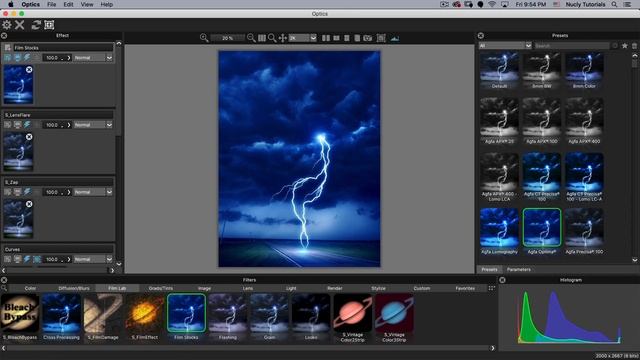Open S_LensFlare blend mode dropdown
This screenshot has width=640, height=360.
tap(93, 124)
